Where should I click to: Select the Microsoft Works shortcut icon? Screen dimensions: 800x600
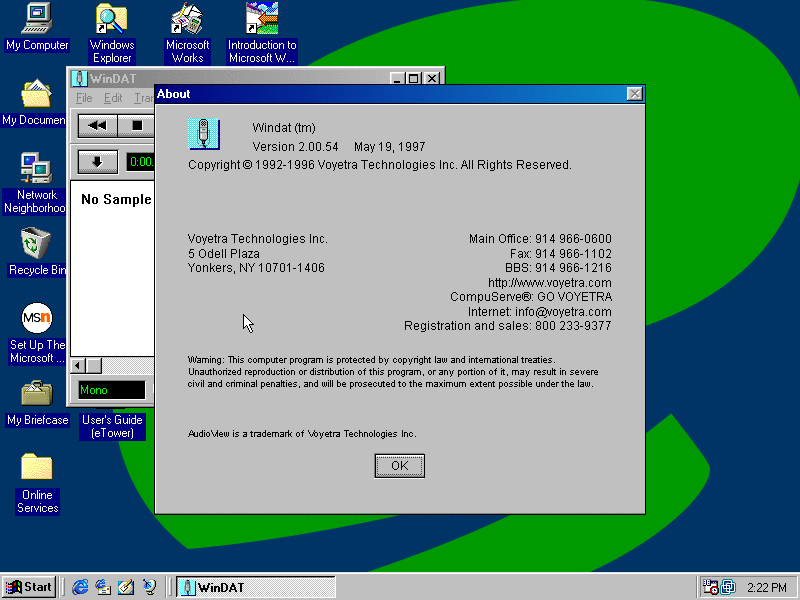(x=187, y=18)
